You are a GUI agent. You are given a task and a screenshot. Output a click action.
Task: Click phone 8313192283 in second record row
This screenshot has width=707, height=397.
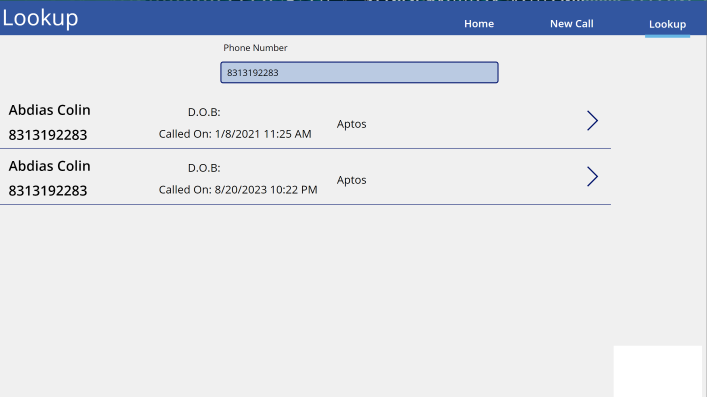pyautogui.click(x=48, y=191)
